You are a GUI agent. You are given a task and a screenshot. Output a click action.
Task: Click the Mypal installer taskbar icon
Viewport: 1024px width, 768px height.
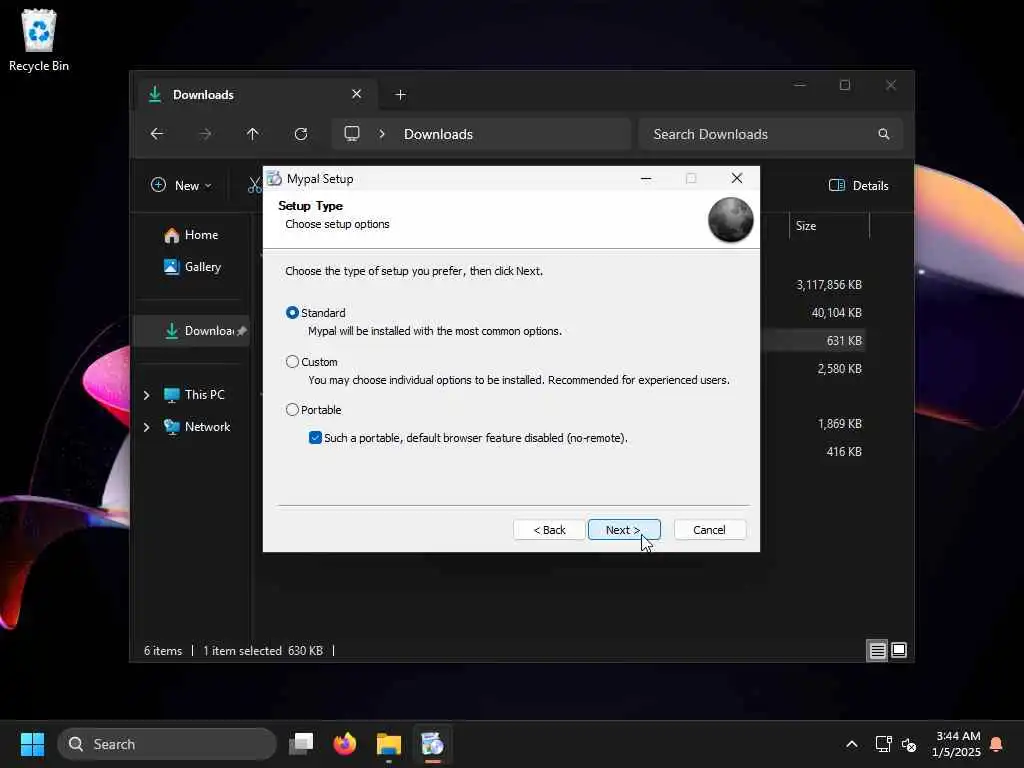pos(432,744)
